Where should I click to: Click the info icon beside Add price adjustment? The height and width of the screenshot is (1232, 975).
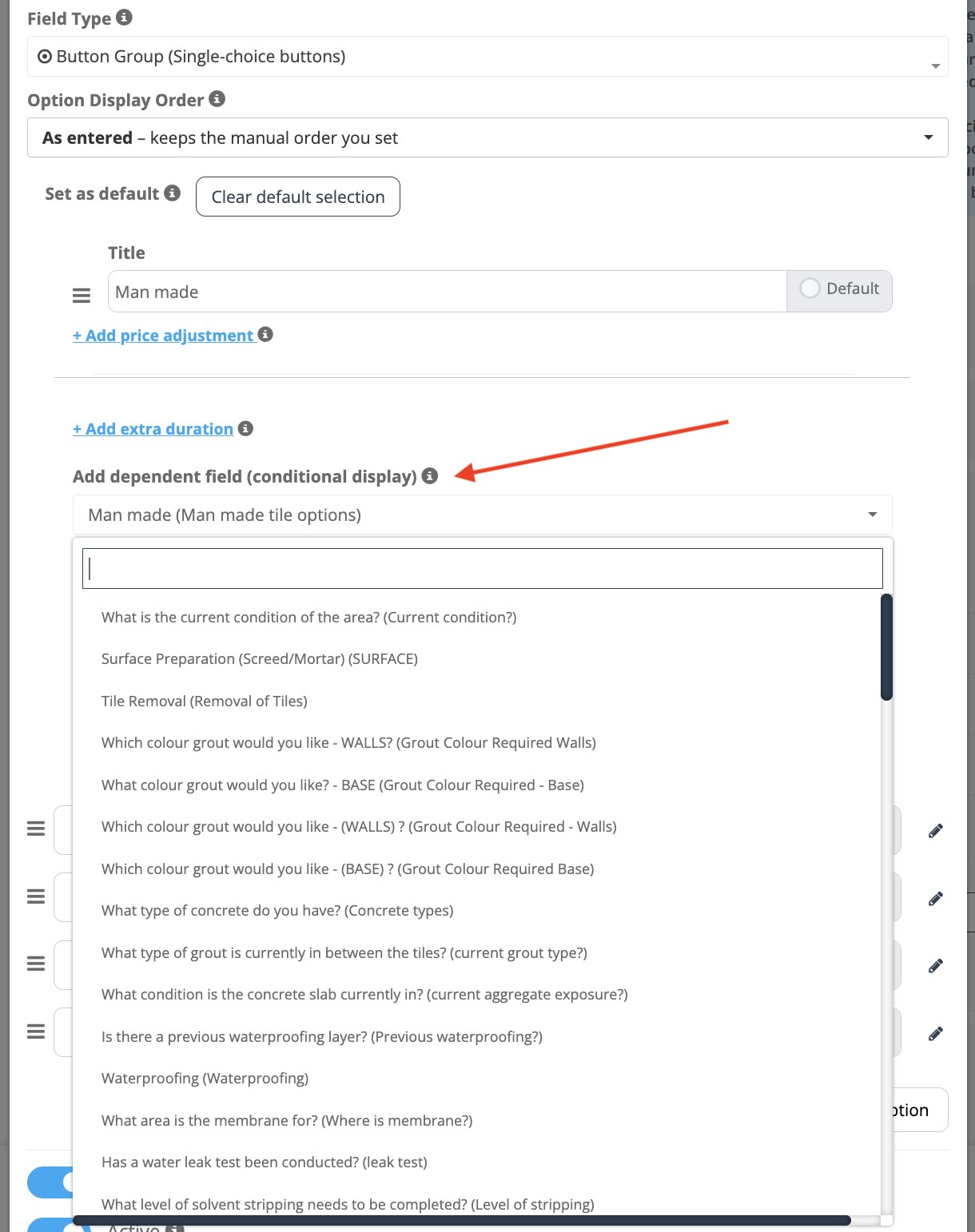(266, 334)
